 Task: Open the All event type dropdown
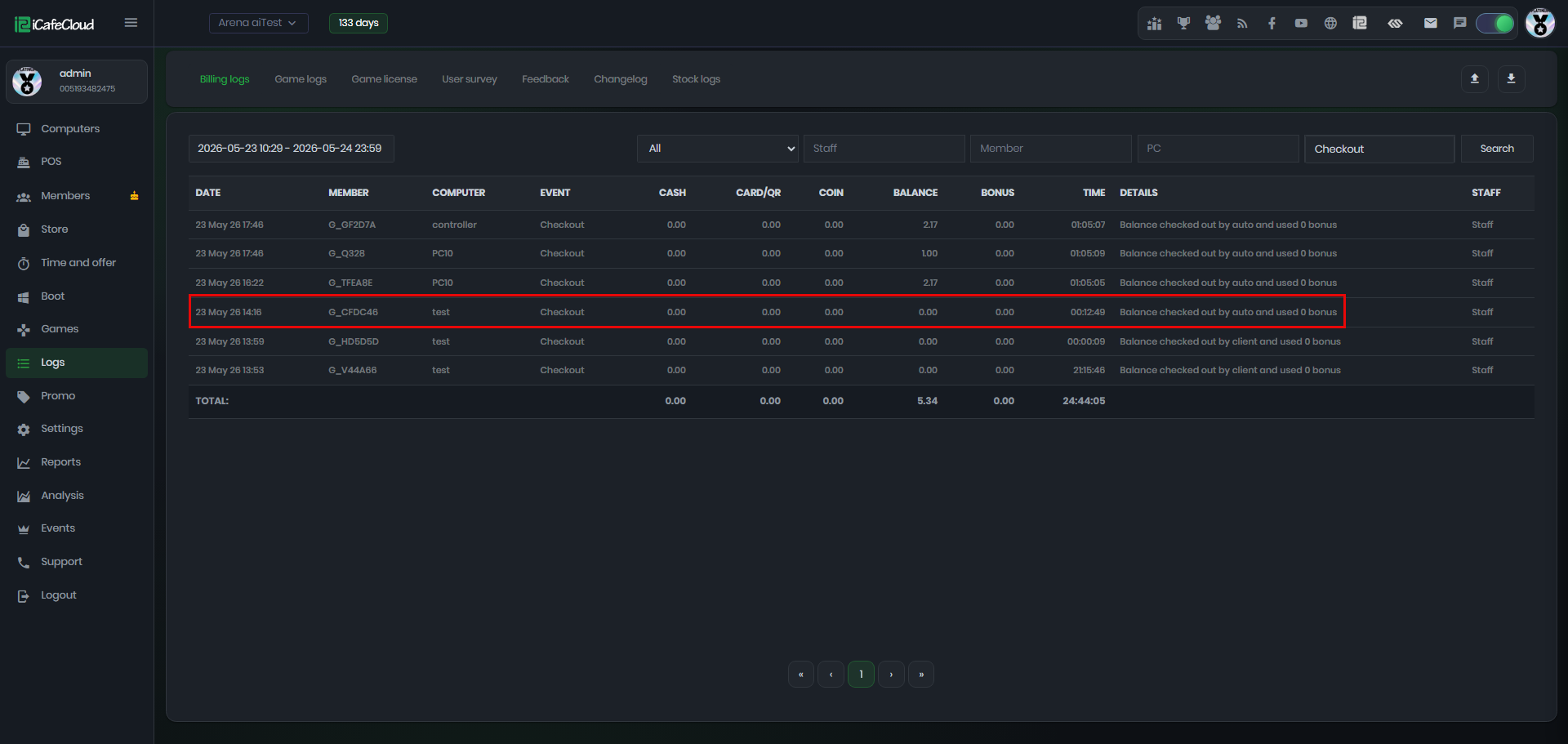[x=718, y=149]
